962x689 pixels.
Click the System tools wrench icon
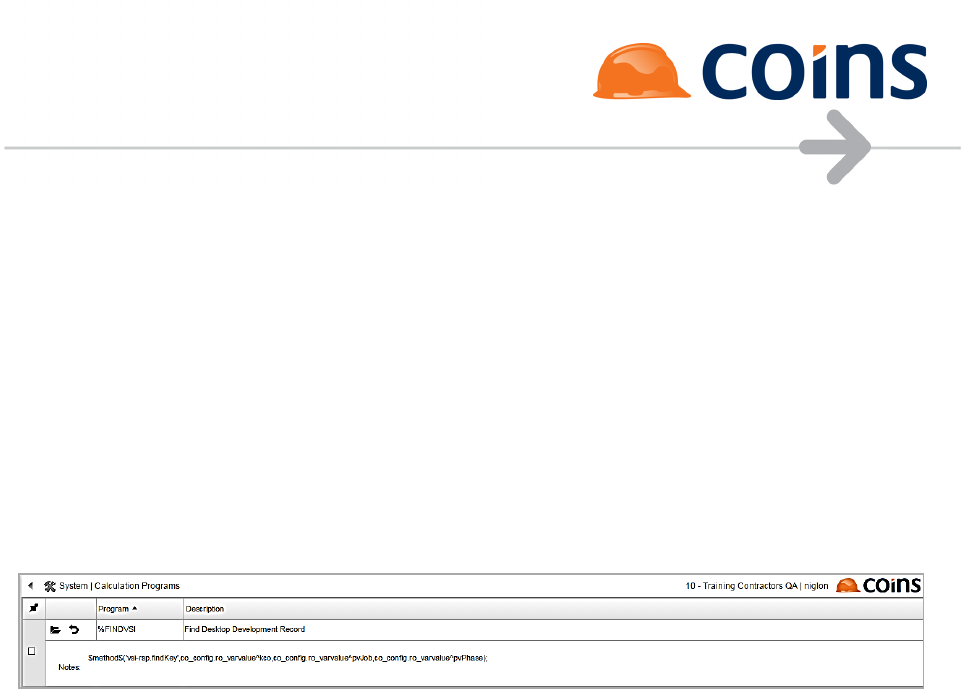[50, 587]
